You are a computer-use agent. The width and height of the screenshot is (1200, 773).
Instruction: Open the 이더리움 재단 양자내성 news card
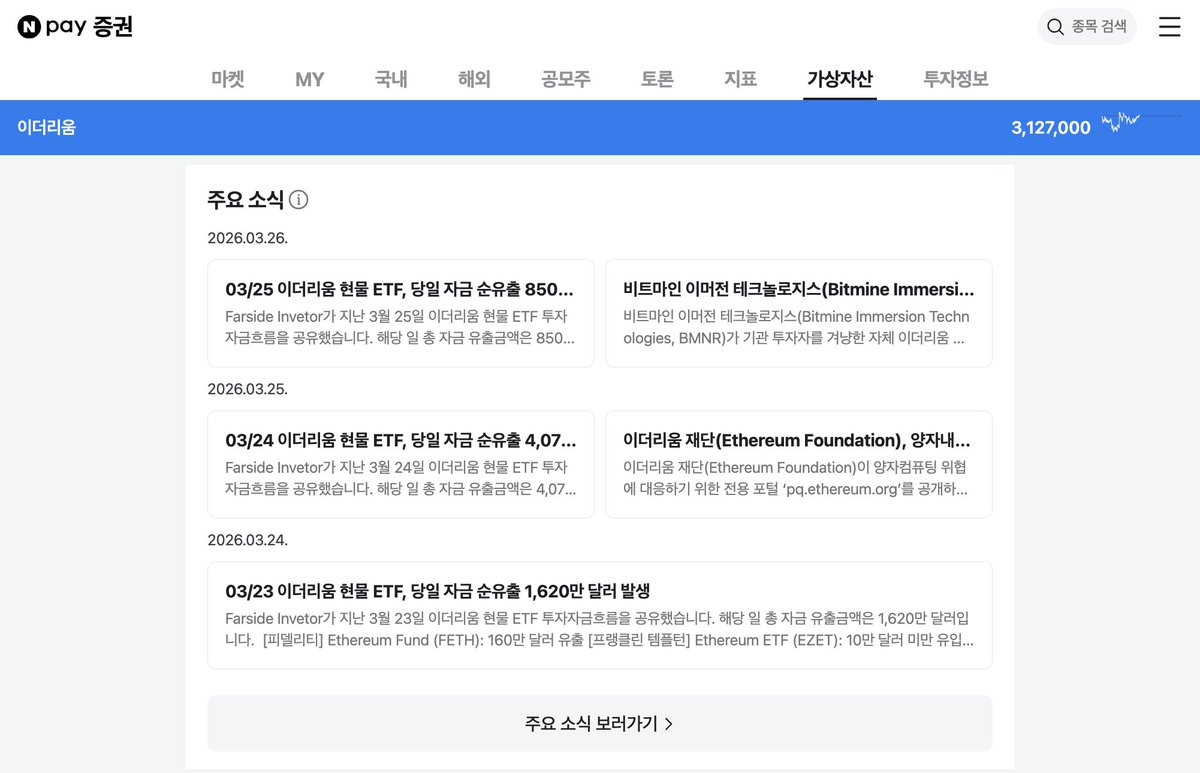799,464
